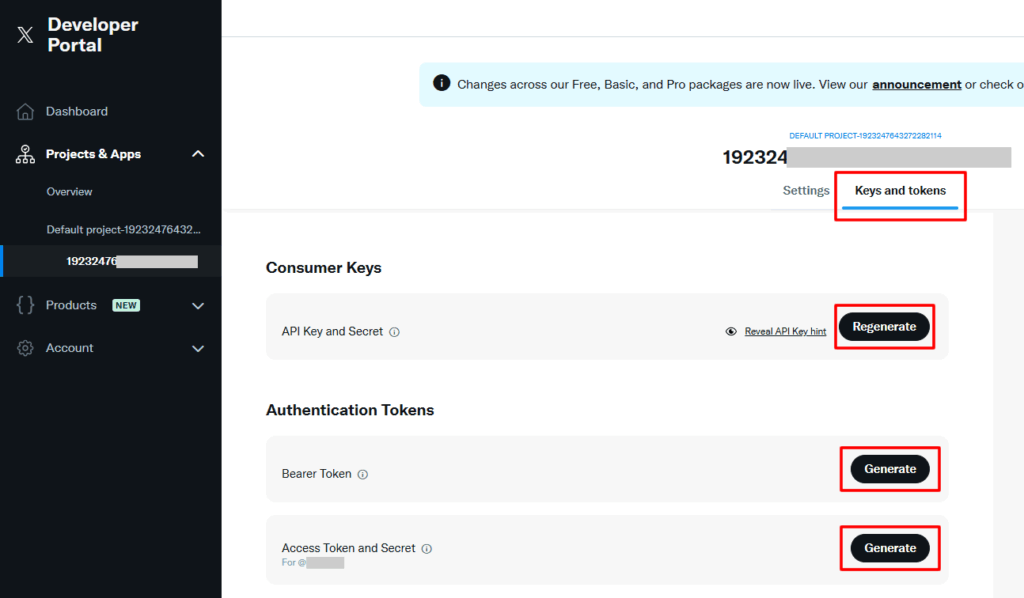Open the Products menu item
Screen dimensions: 1024x598
point(71,305)
